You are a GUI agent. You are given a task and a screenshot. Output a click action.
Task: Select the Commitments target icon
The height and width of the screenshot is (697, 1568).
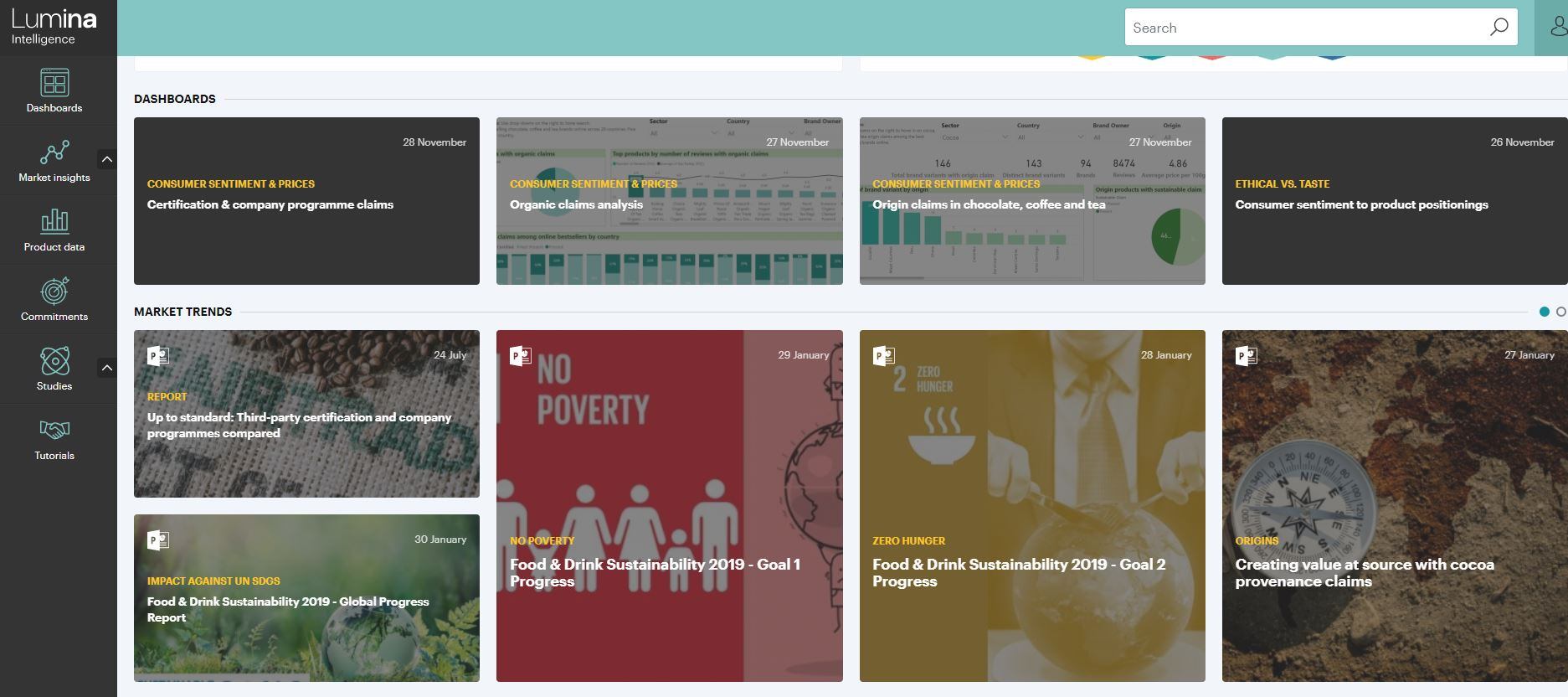pos(54,292)
